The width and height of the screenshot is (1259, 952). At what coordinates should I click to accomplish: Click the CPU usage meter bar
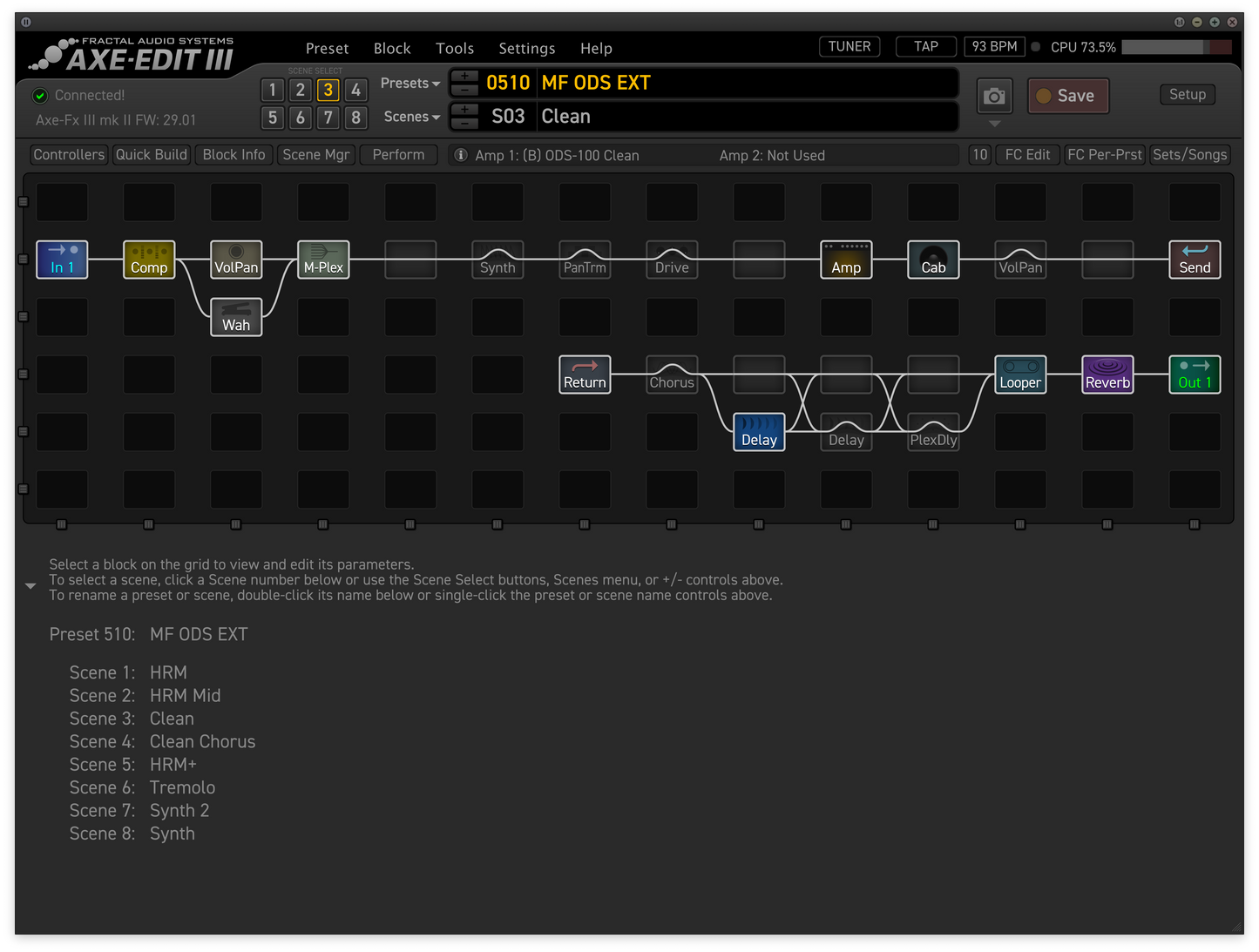click(x=1176, y=47)
